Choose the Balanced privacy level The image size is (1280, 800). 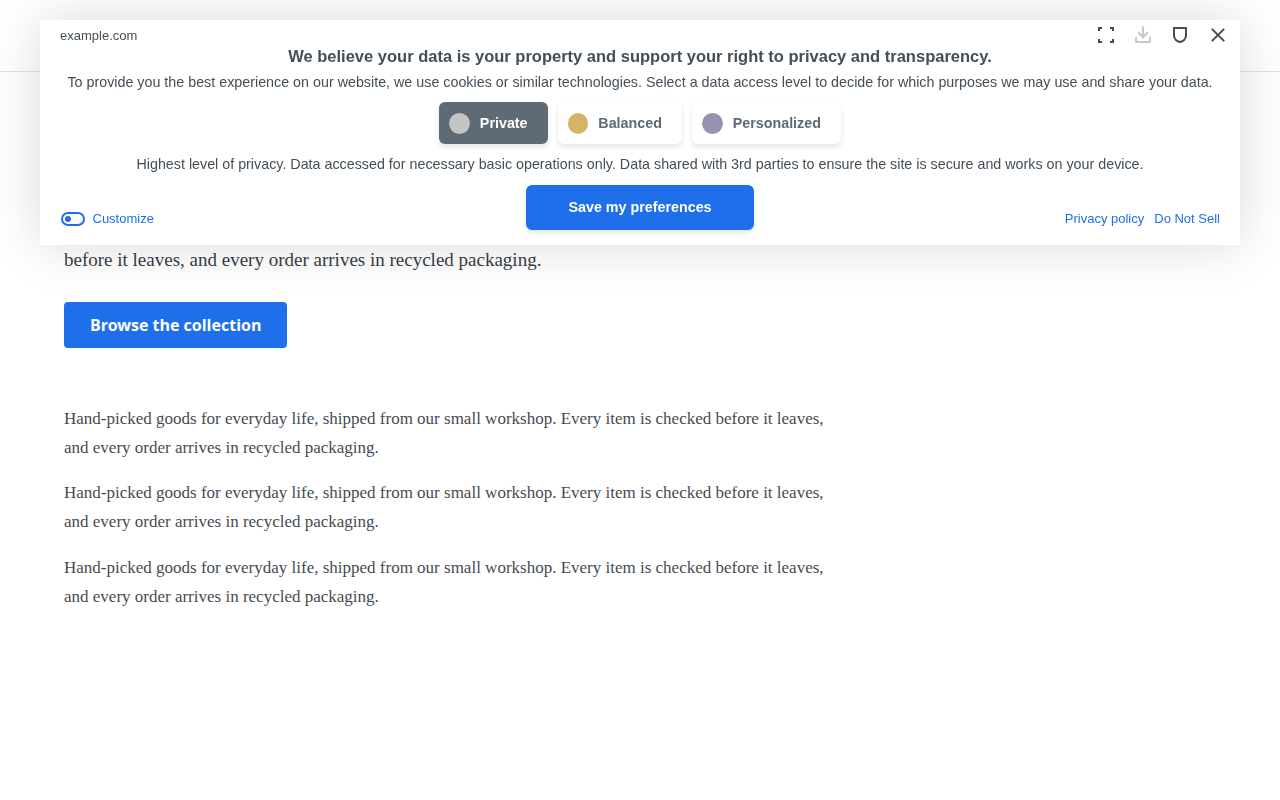point(620,123)
